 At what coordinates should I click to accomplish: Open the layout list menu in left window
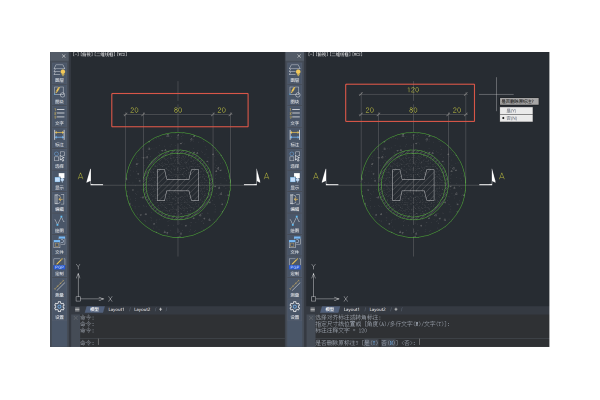[77, 309]
